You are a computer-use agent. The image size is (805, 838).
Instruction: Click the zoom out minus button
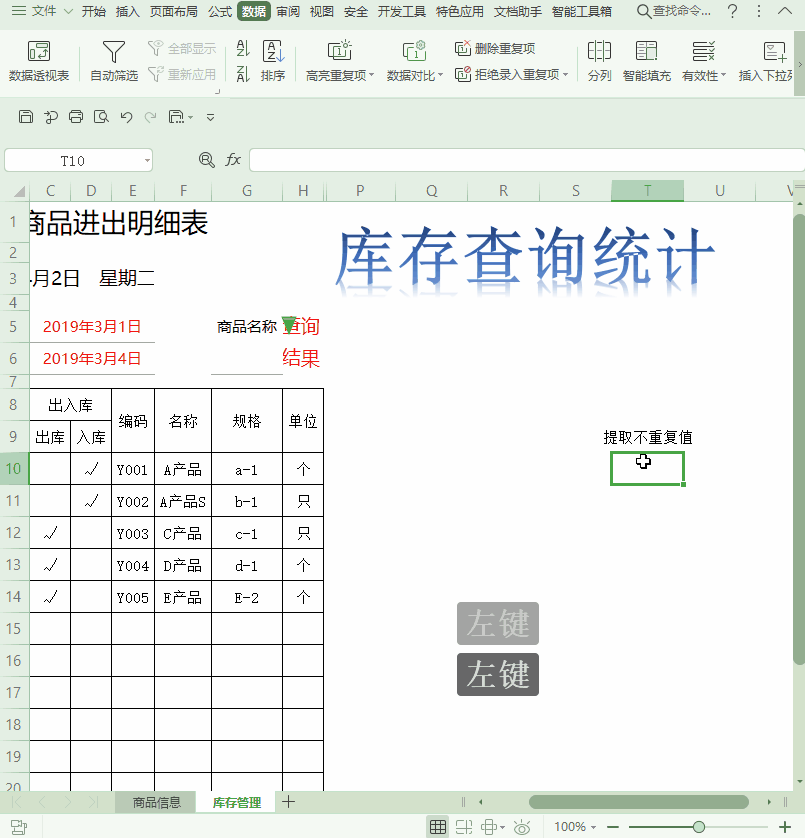(x=613, y=827)
